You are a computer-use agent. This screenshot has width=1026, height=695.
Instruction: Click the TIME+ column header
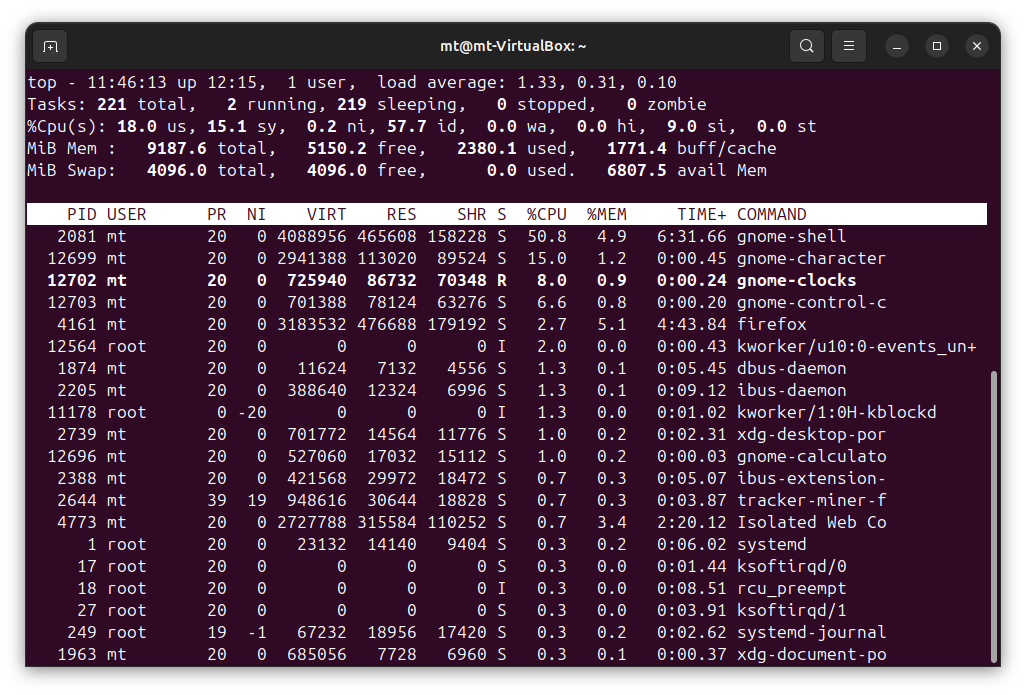point(701,214)
